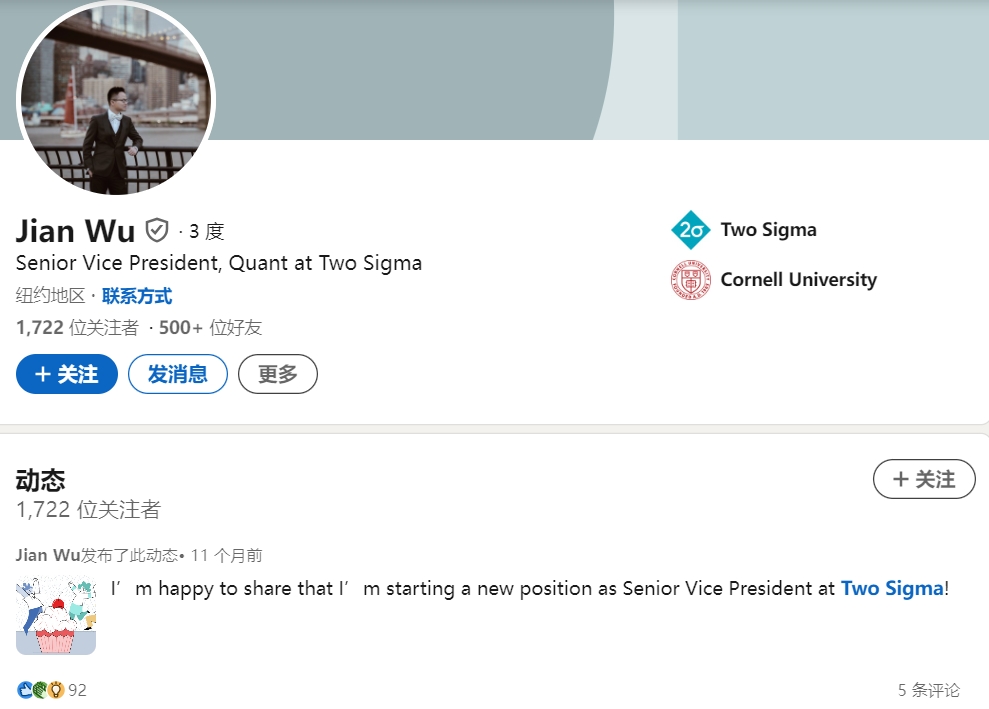Viewport: 989px width, 709px height.
Task: Open the new position announcement post text
Action: (470, 588)
